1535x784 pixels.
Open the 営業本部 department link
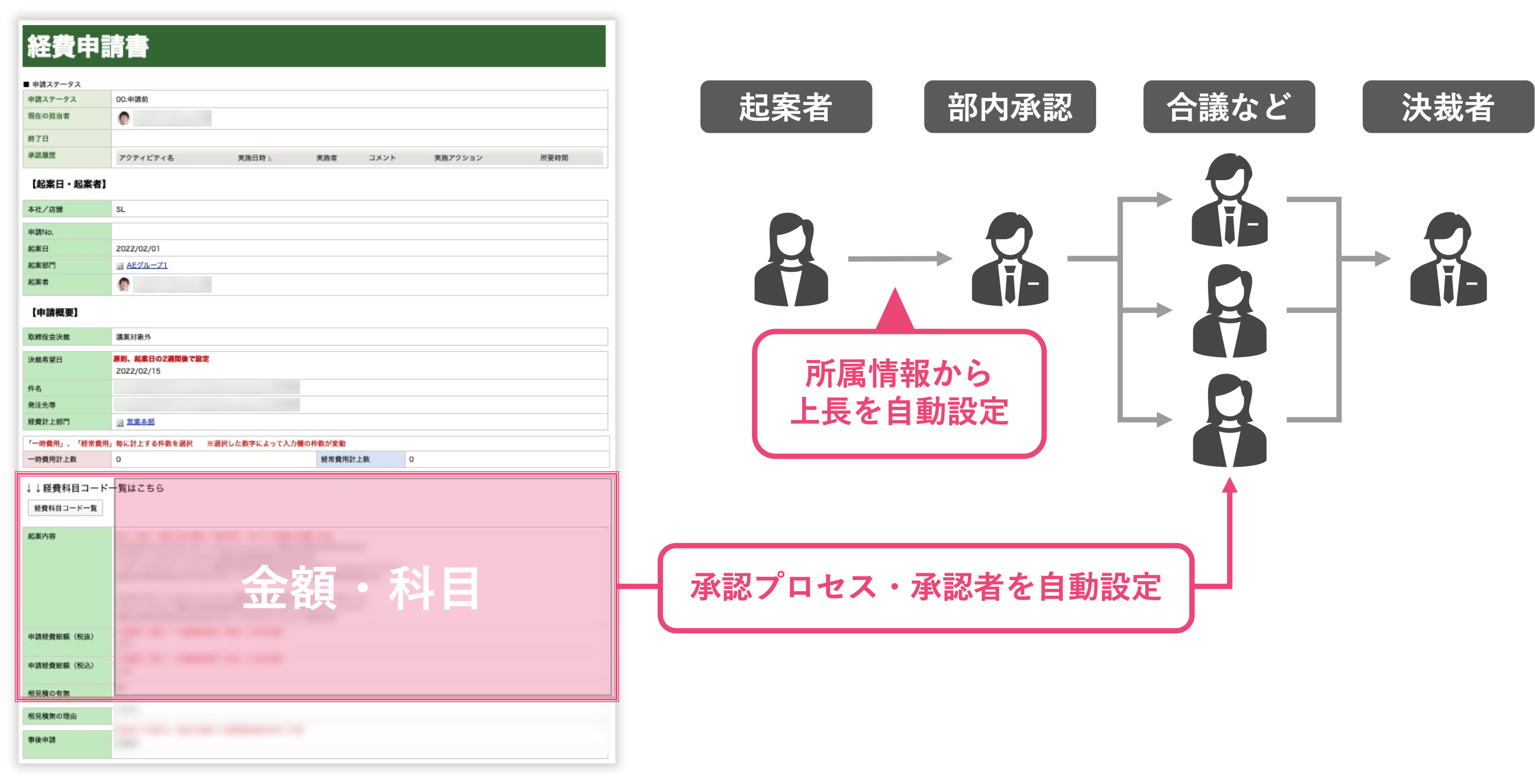141,422
